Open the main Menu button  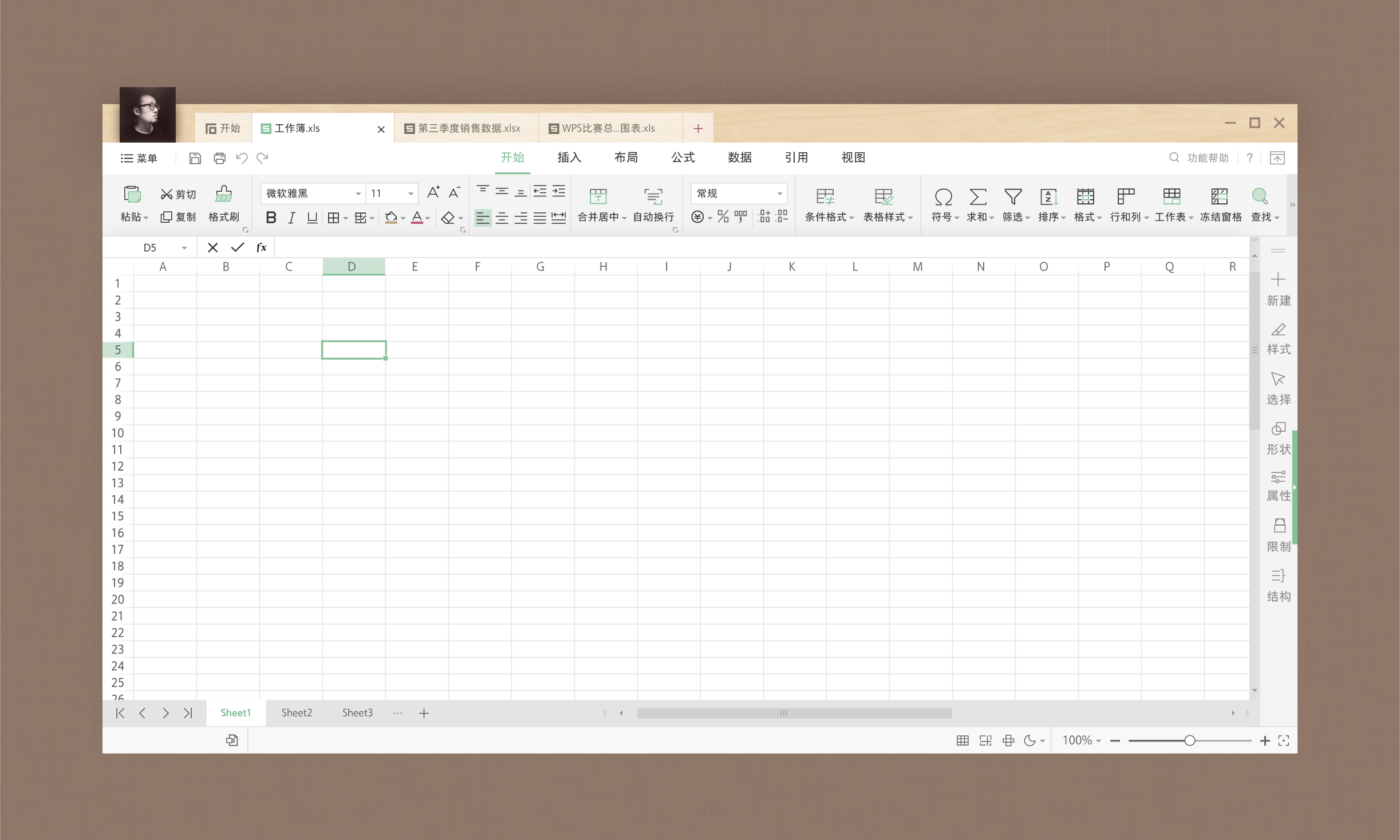[139, 158]
